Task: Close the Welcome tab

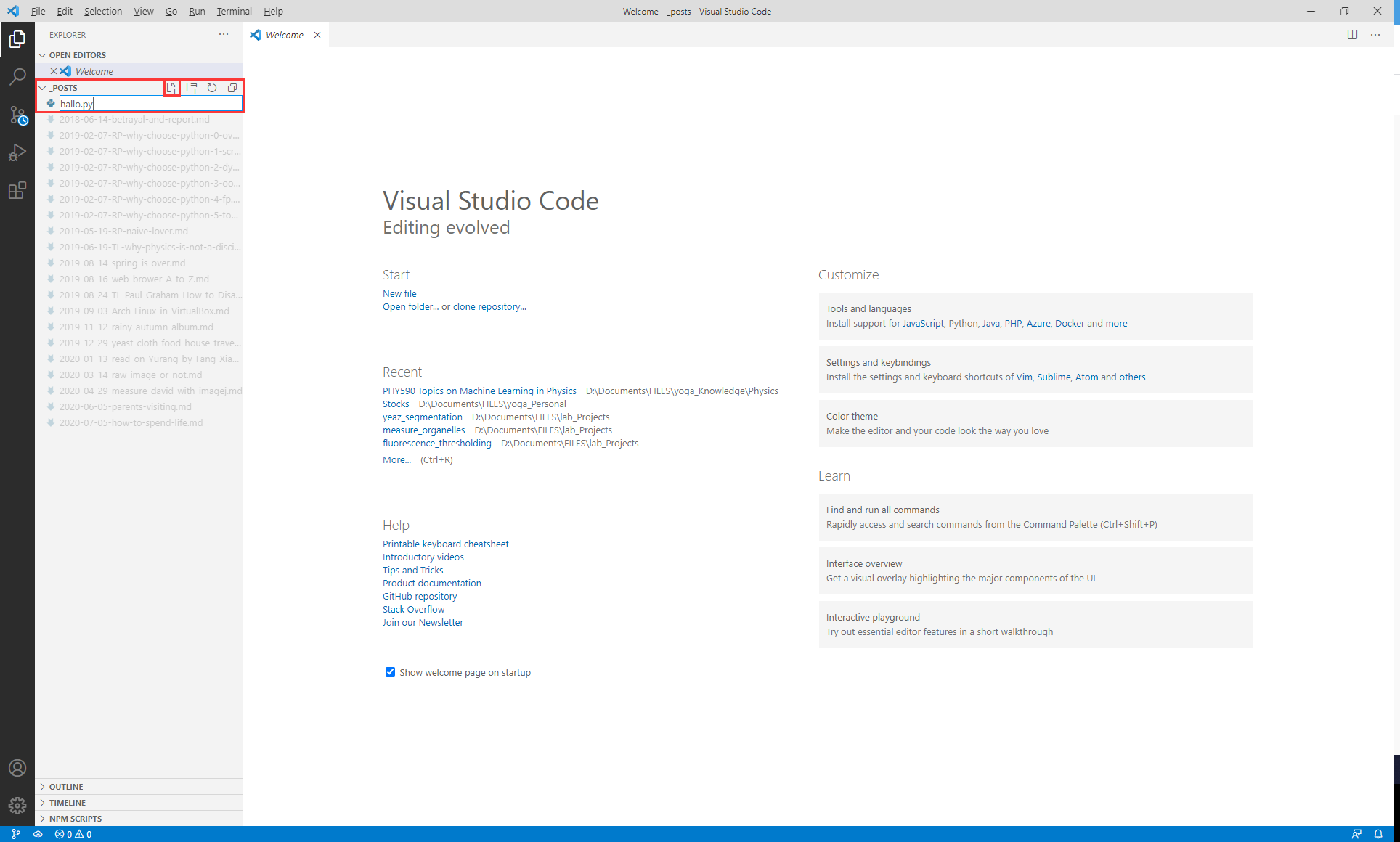Action: tap(317, 35)
